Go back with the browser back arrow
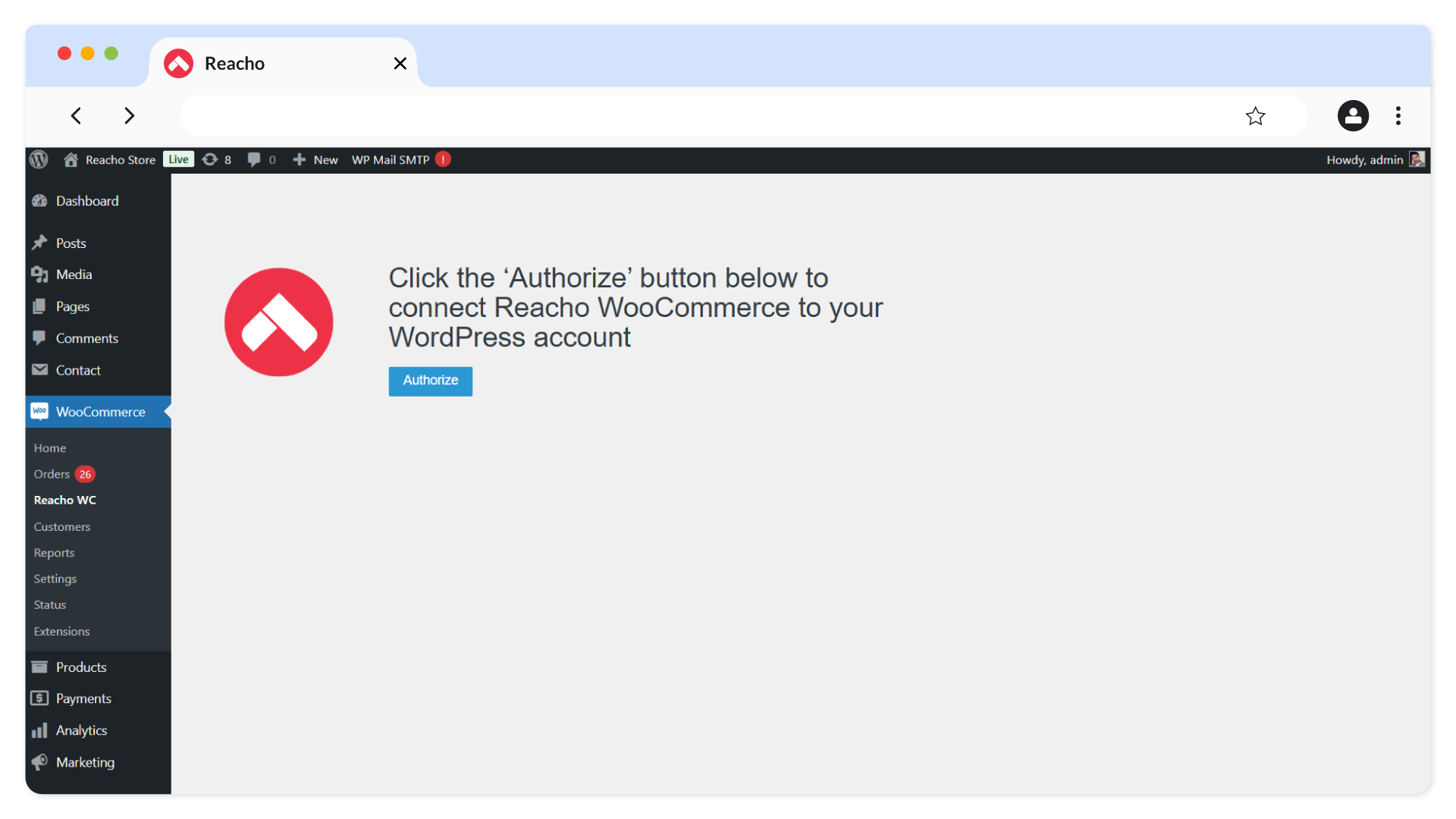The image size is (1456, 819). click(76, 116)
